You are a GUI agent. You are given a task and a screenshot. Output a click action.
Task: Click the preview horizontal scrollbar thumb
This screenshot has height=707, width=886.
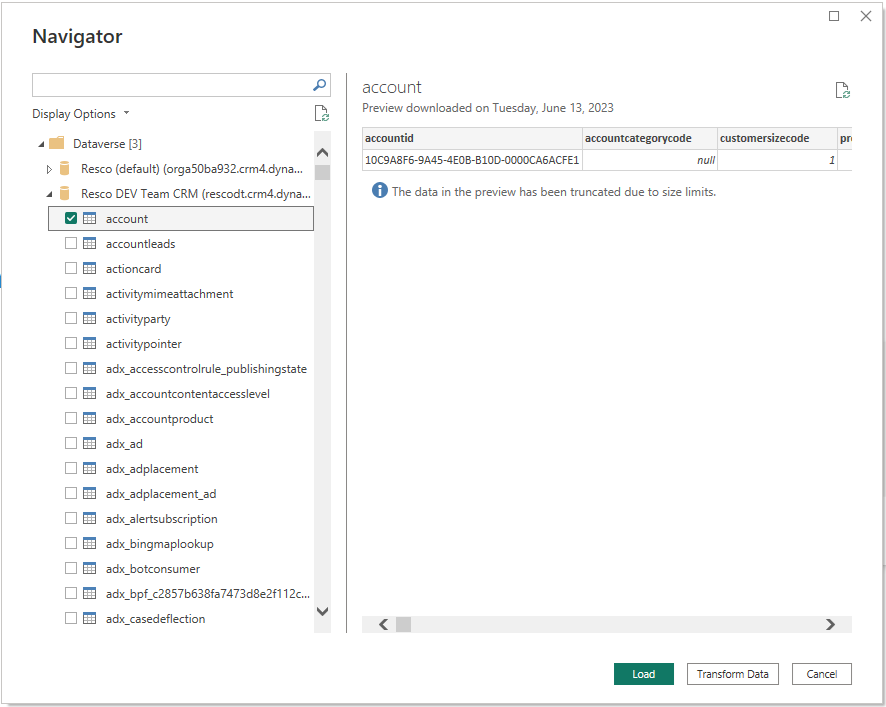click(x=403, y=624)
